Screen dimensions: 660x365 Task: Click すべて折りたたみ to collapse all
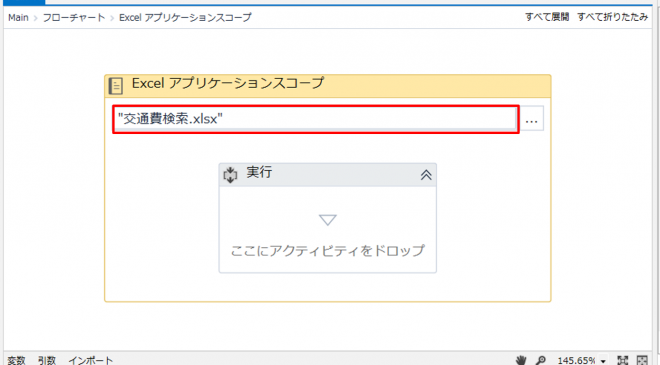click(612, 17)
